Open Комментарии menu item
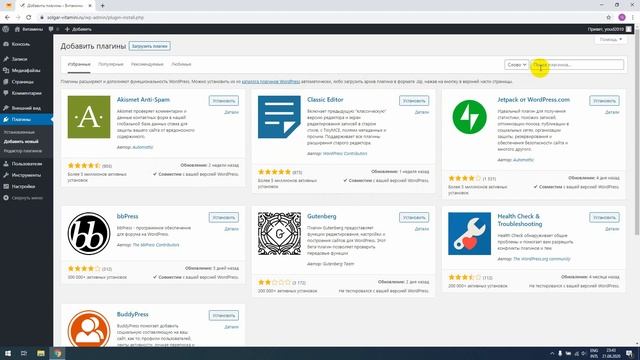 26,93
